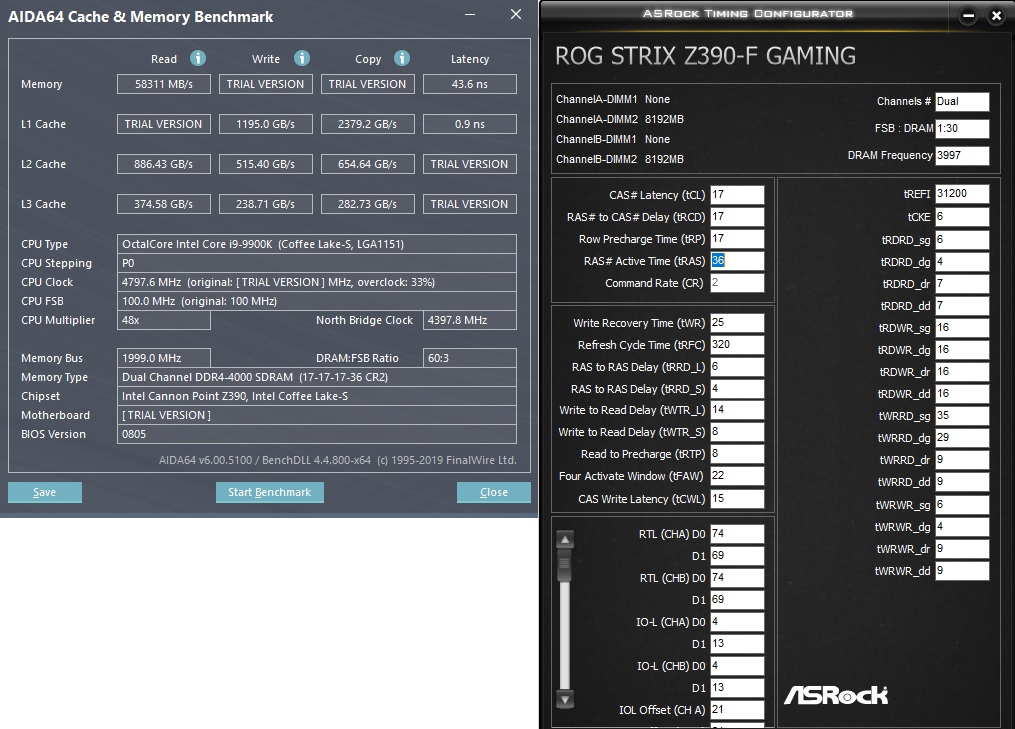Close the ASRock Timing Configurator window
The width and height of the screenshot is (1015, 729).
(997, 16)
